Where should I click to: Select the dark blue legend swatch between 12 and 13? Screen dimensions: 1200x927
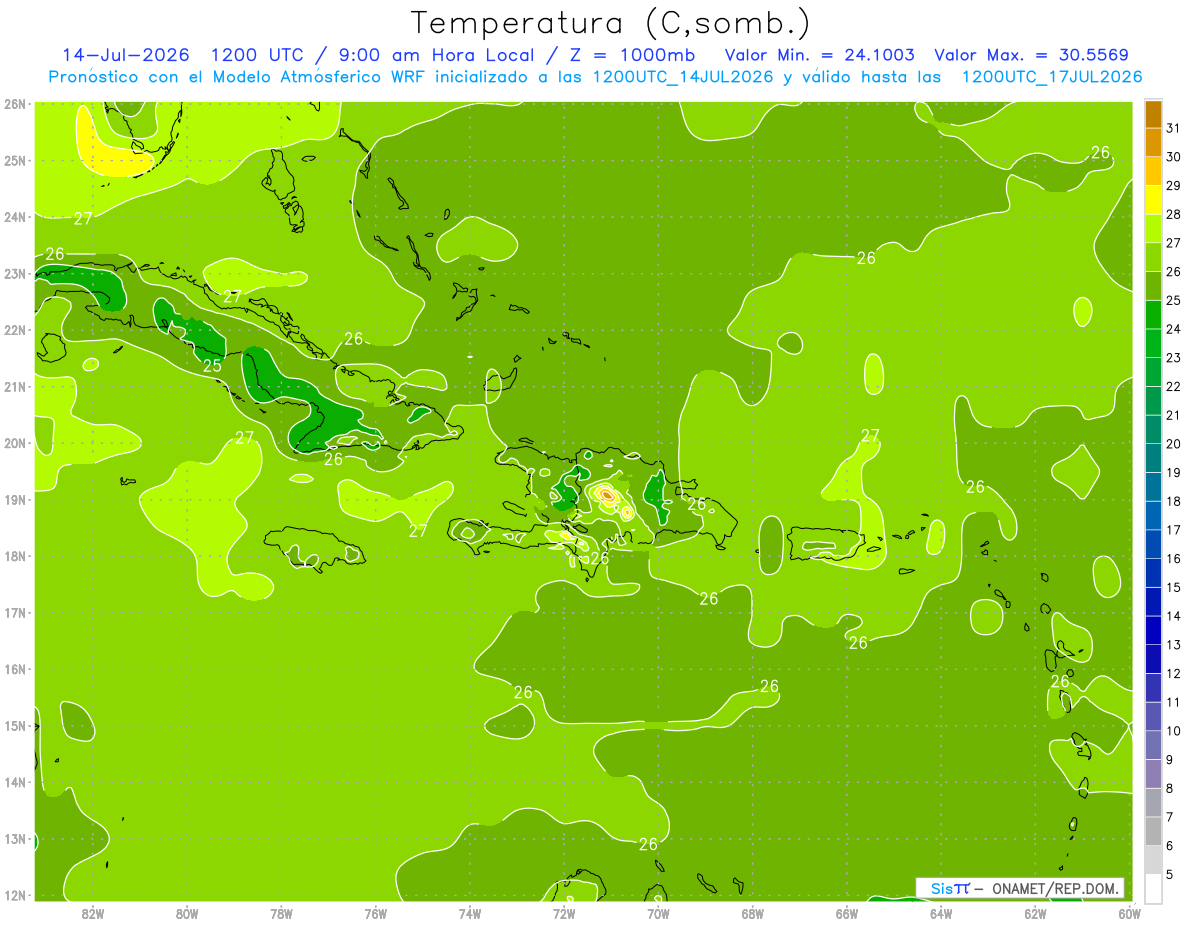click(x=1153, y=659)
